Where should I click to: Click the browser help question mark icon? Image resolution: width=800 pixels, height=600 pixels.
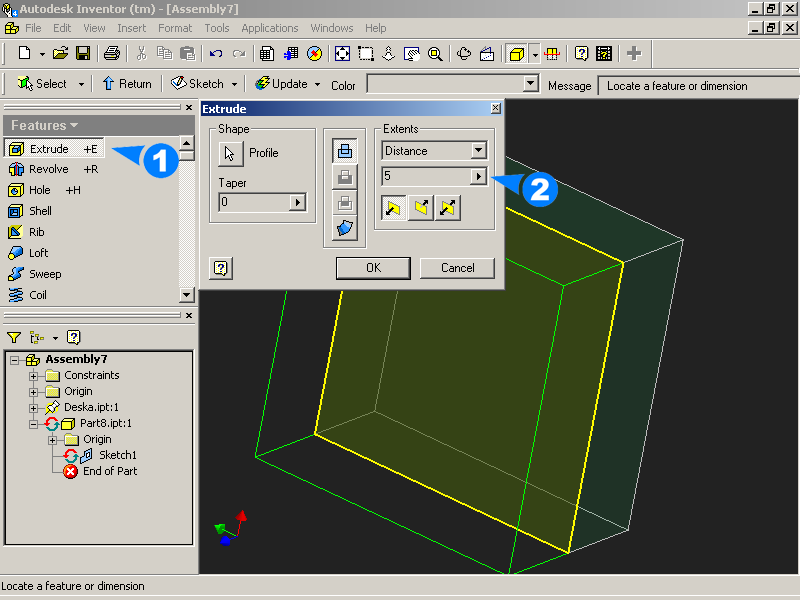[x=73, y=337]
